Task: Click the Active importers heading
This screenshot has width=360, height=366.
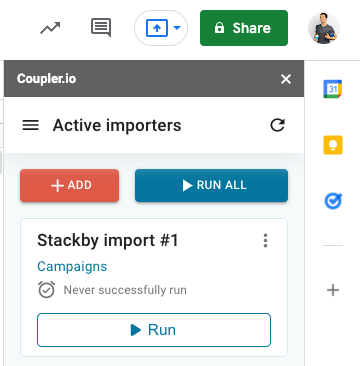Action: point(117,125)
